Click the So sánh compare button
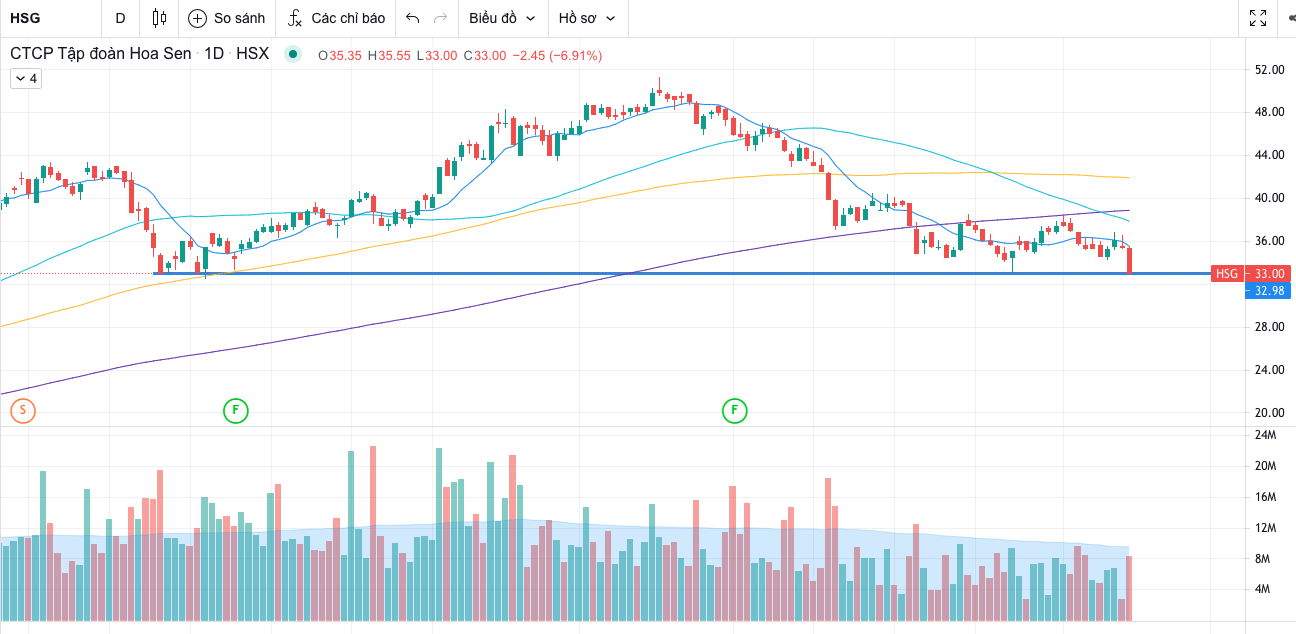The image size is (1296, 634). [227, 18]
